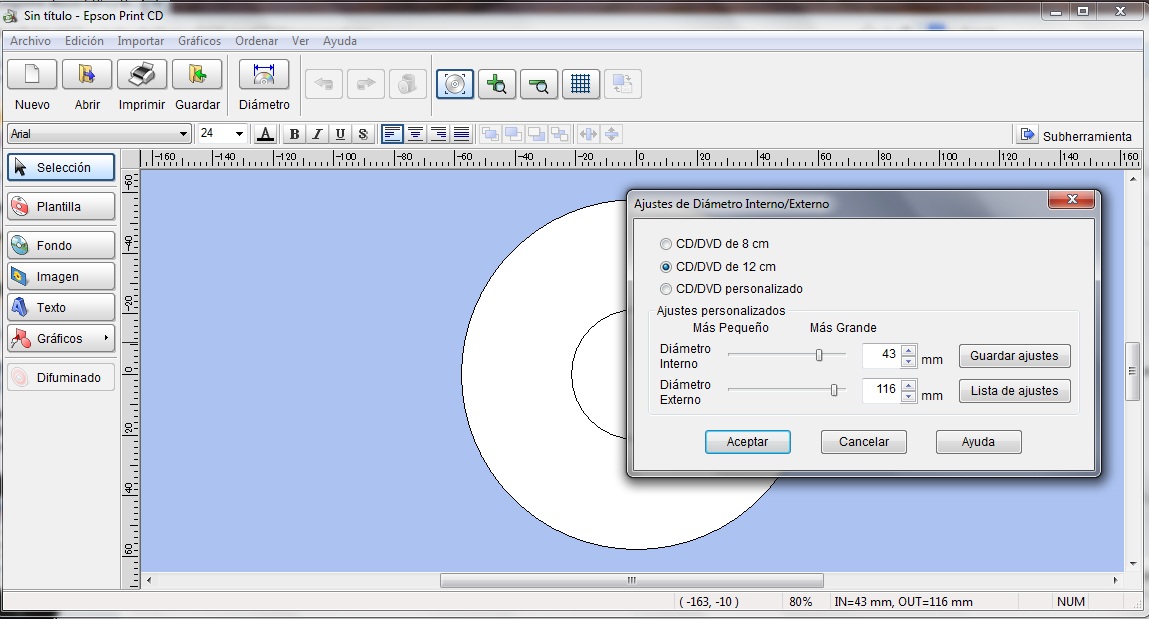
Task: Click the Diámetro Externo value field
Action: 882,390
